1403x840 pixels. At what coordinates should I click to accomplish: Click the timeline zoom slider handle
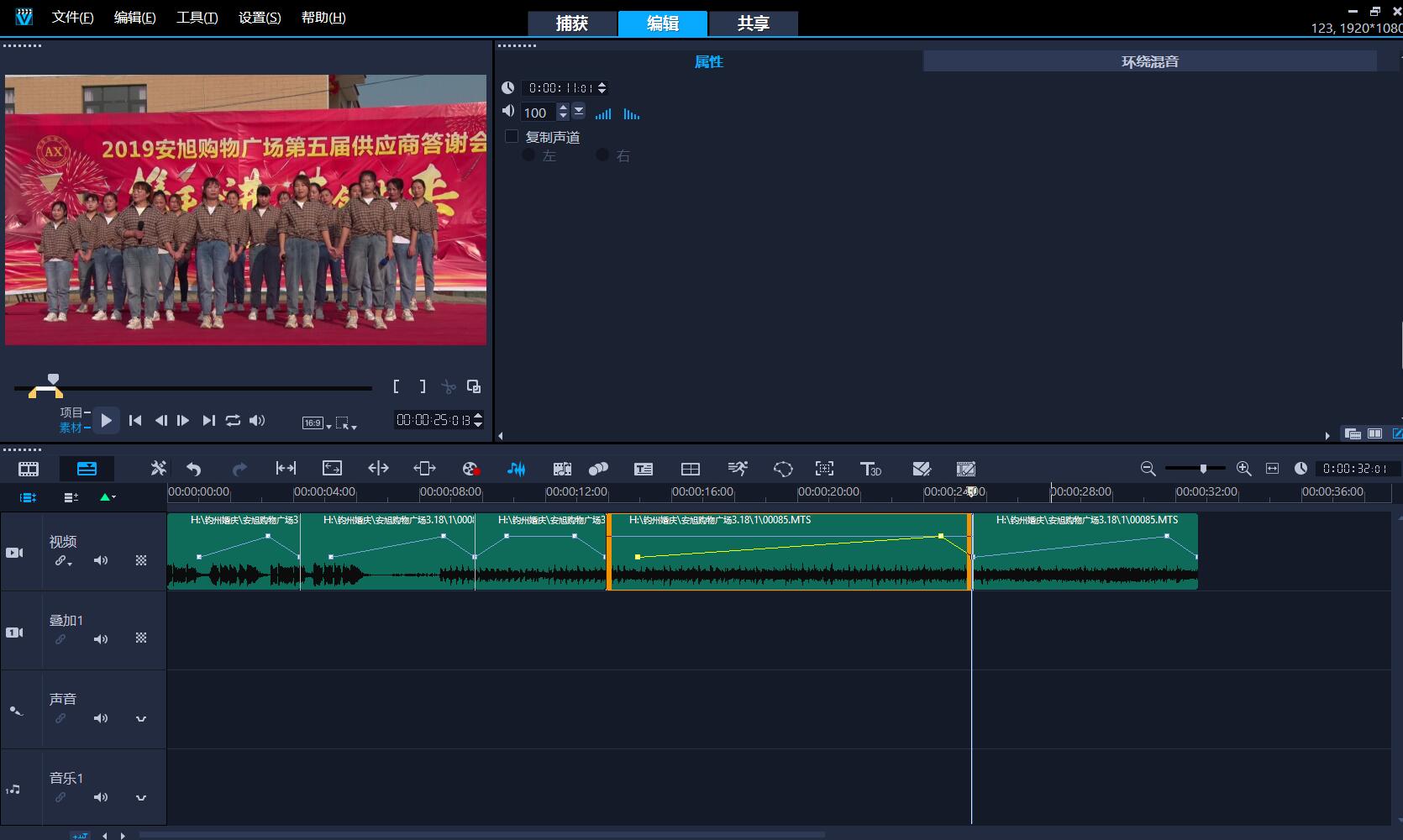point(1203,469)
